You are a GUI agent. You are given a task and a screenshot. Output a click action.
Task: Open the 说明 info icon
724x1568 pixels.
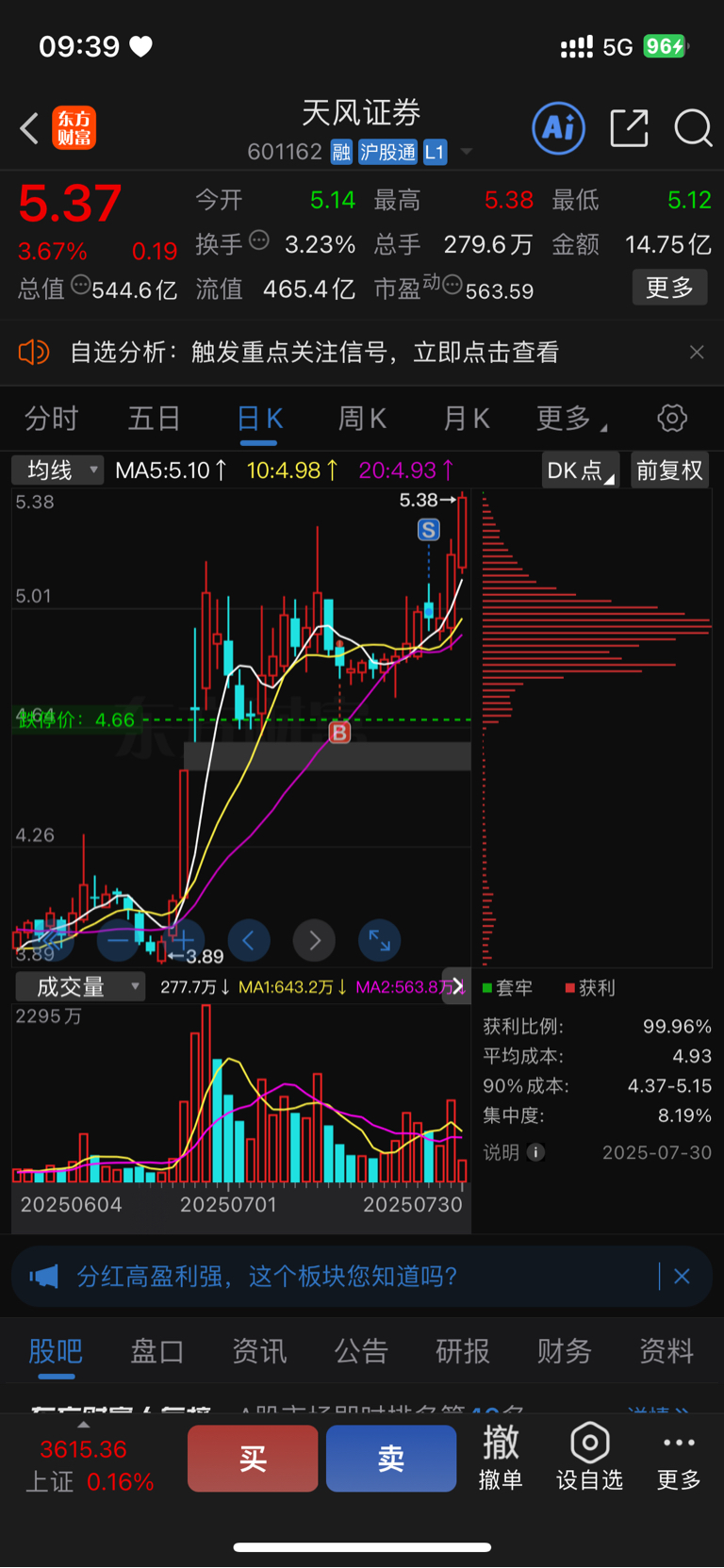tap(535, 1152)
